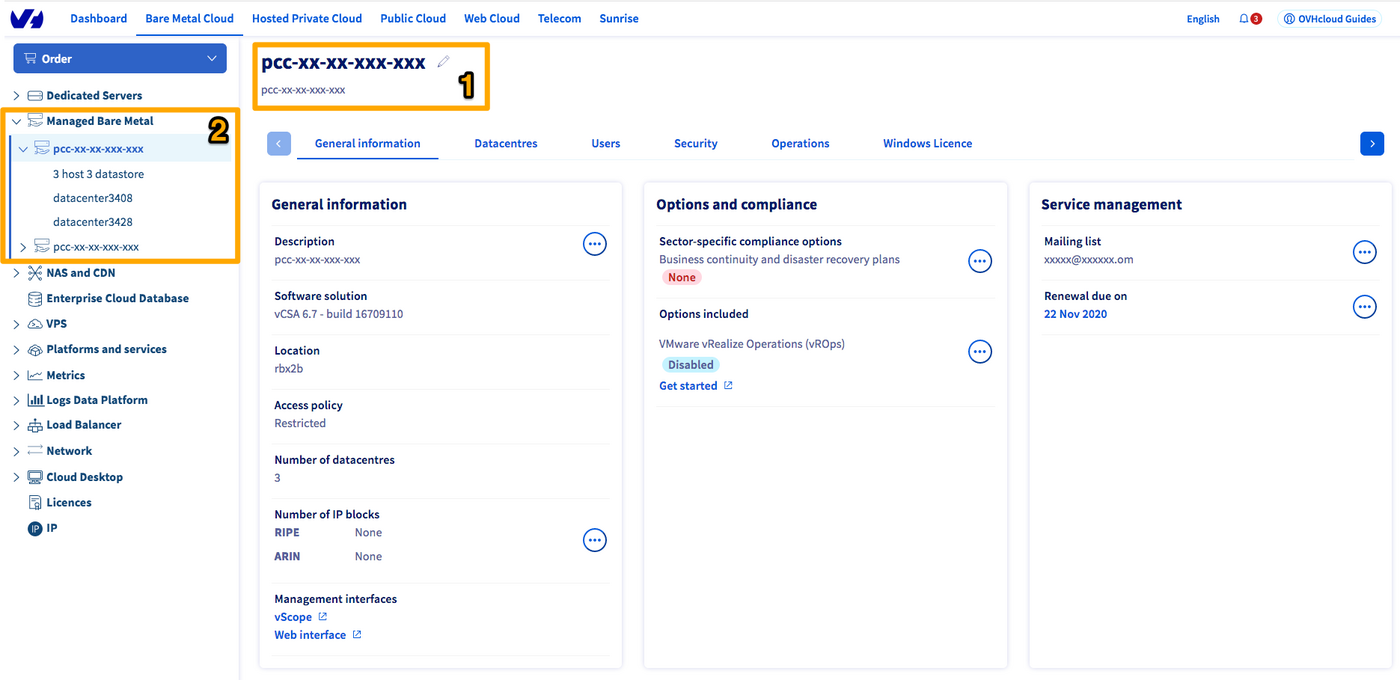Click the Get started link
The width and height of the screenshot is (1400, 680).
pyautogui.click(x=688, y=386)
